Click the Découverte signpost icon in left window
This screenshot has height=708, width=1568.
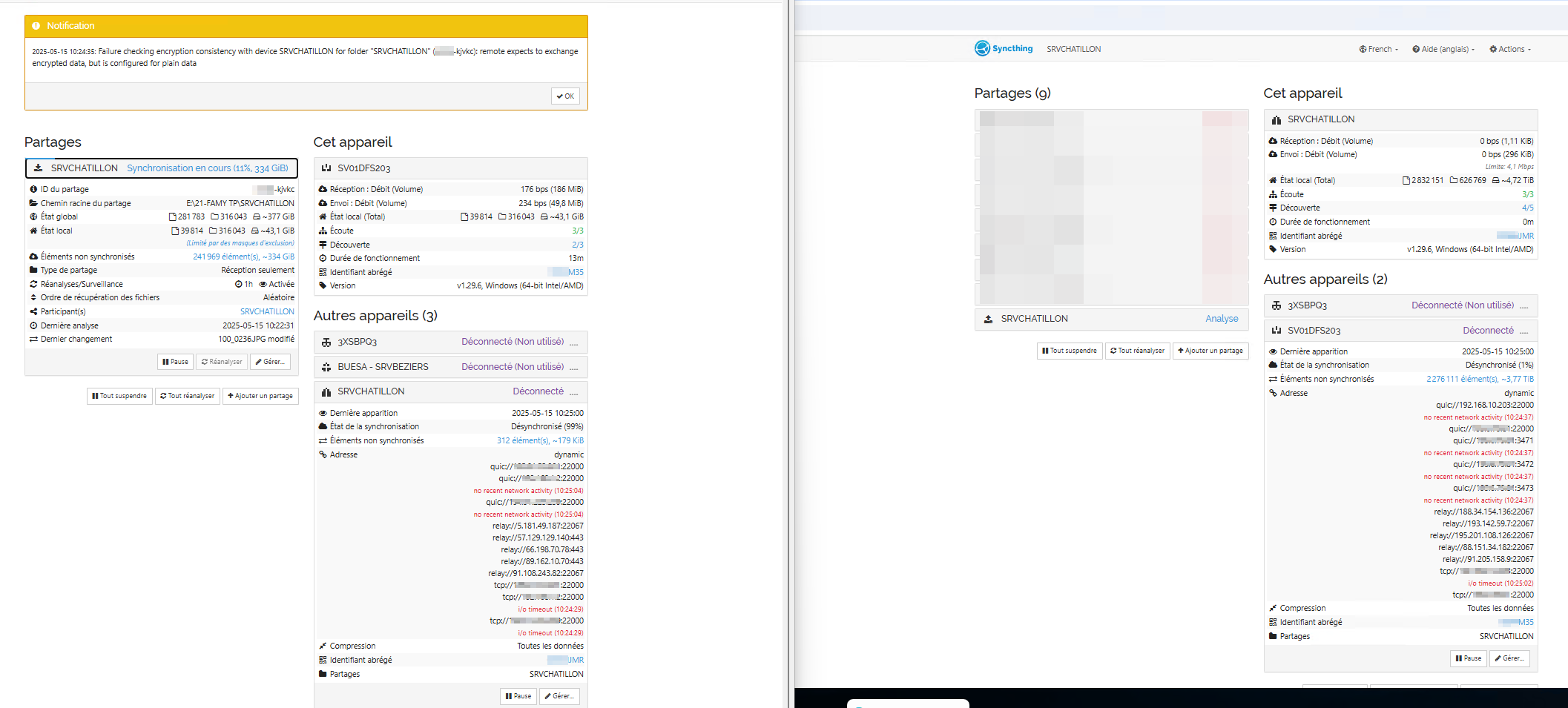point(323,245)
